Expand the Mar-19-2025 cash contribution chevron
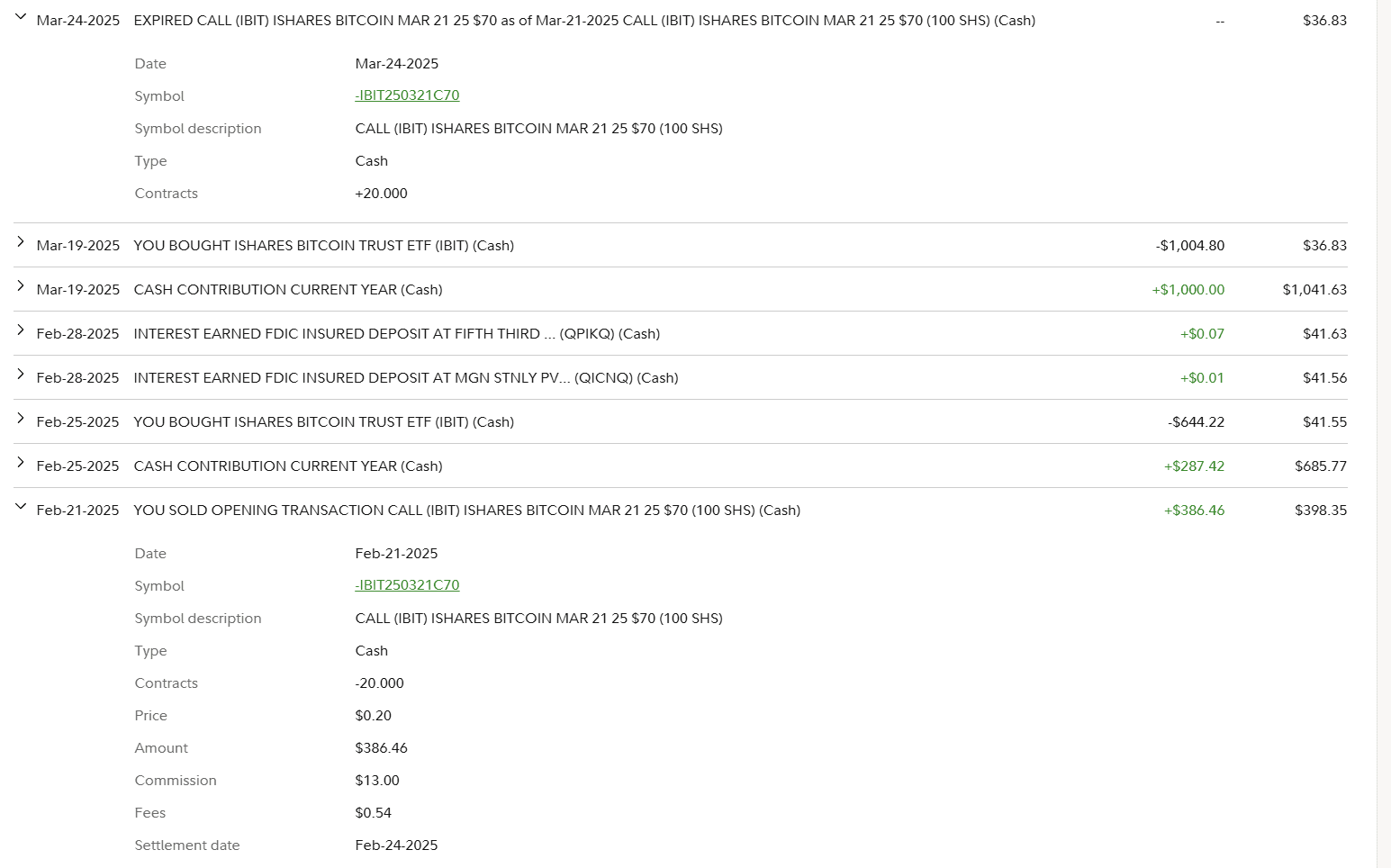Screen dimensions: 1391x868 click(x=21, y=286)
